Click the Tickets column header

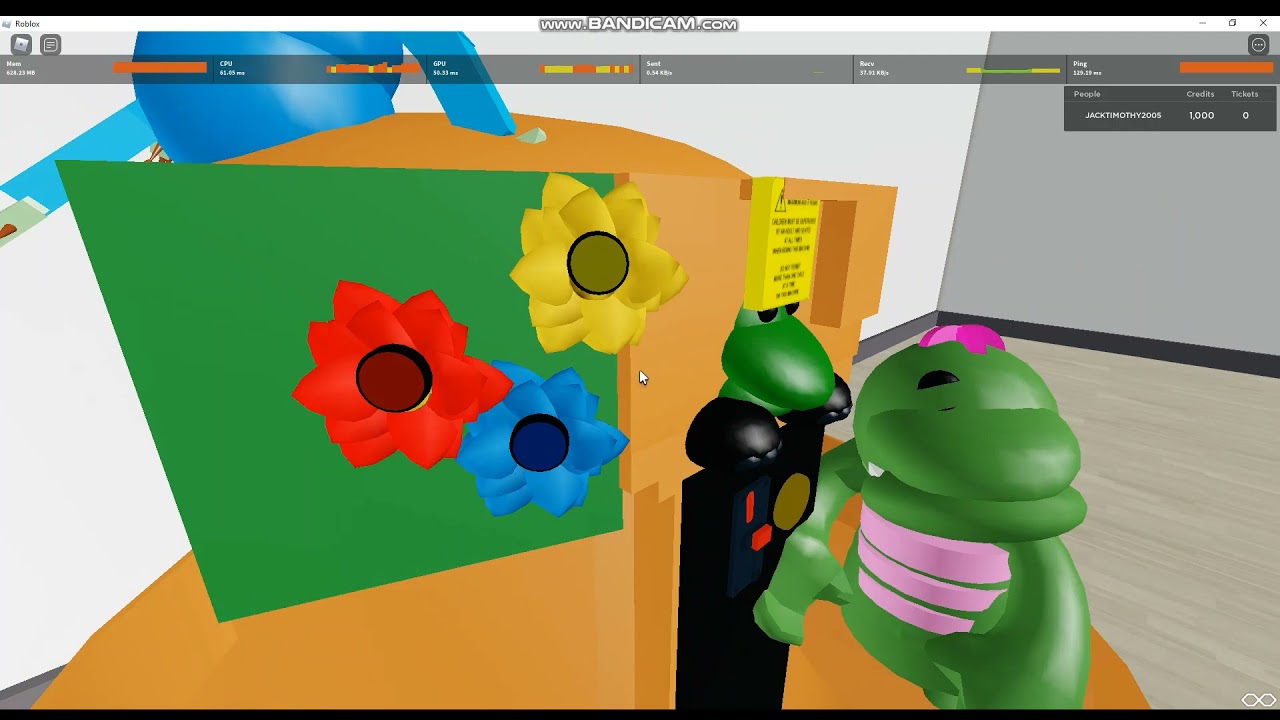pyautogui.click(x=1245, y=94)
